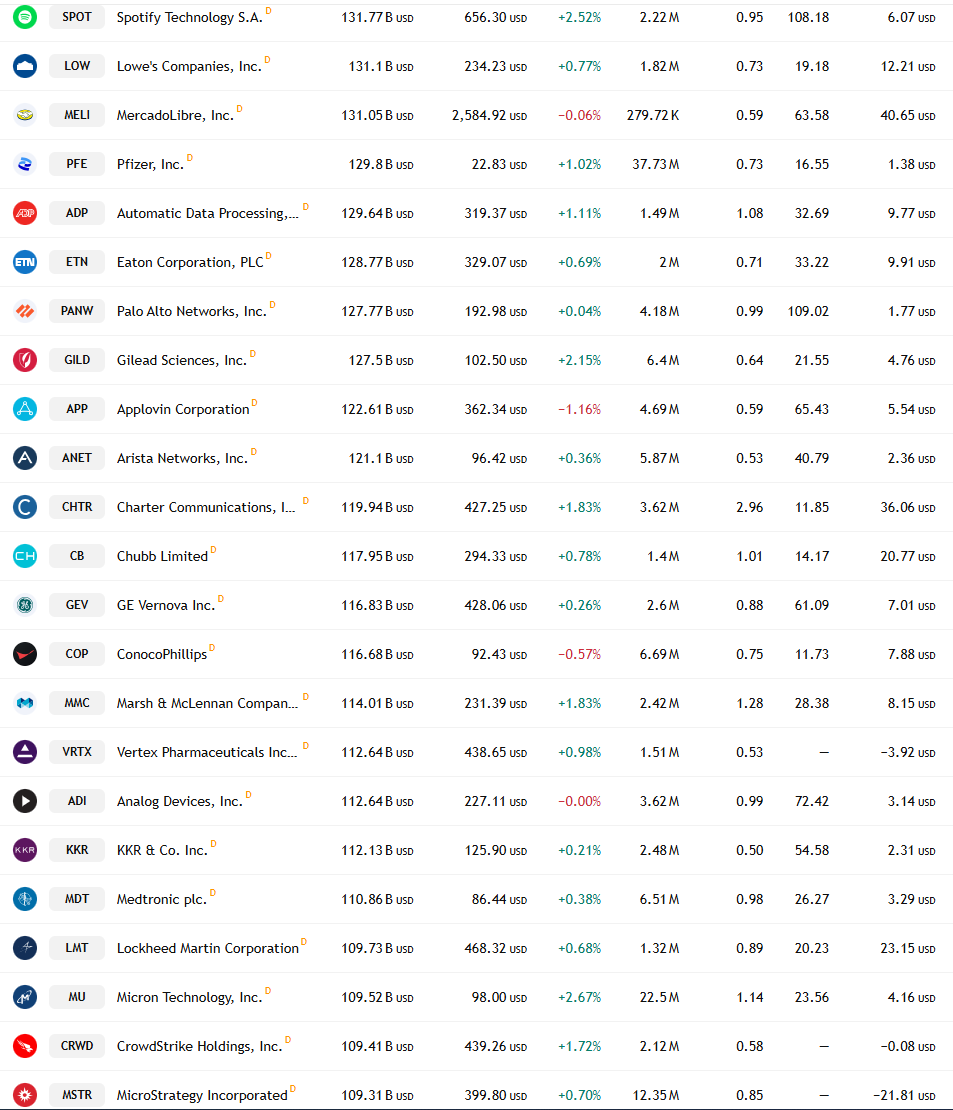
Task: Open KKR & Co. Inc. link
Action: [x=162, y=850]
